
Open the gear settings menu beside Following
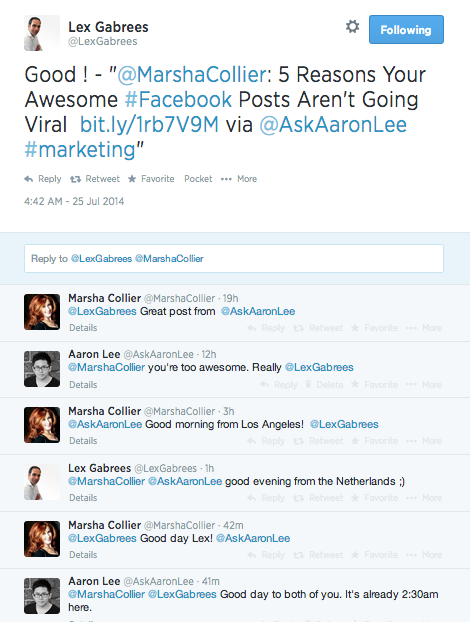point(352,27)
